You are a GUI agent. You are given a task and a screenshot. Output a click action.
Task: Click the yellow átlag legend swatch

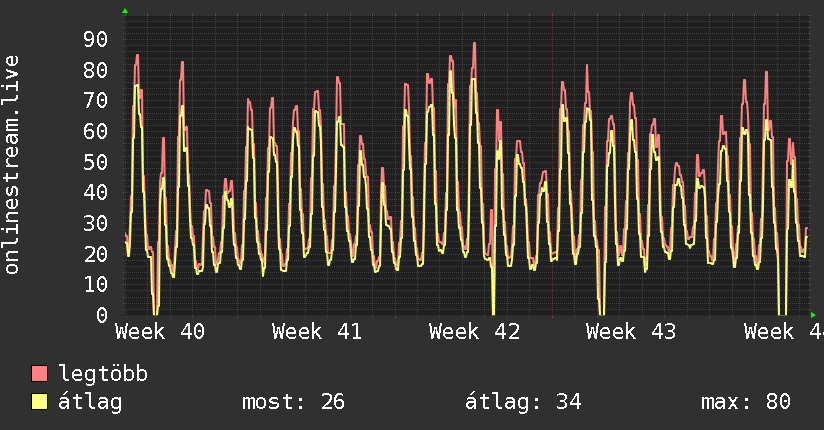click(39, 402)
